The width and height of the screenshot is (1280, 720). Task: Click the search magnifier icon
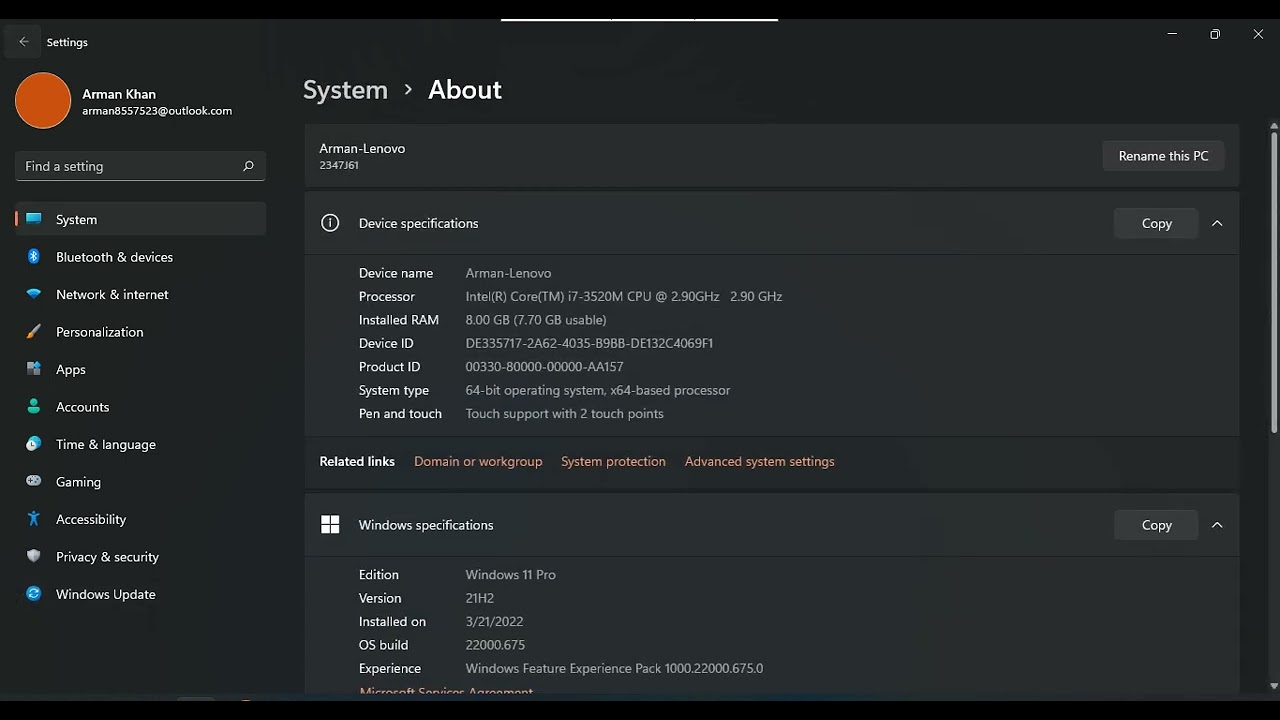(248, 166)
